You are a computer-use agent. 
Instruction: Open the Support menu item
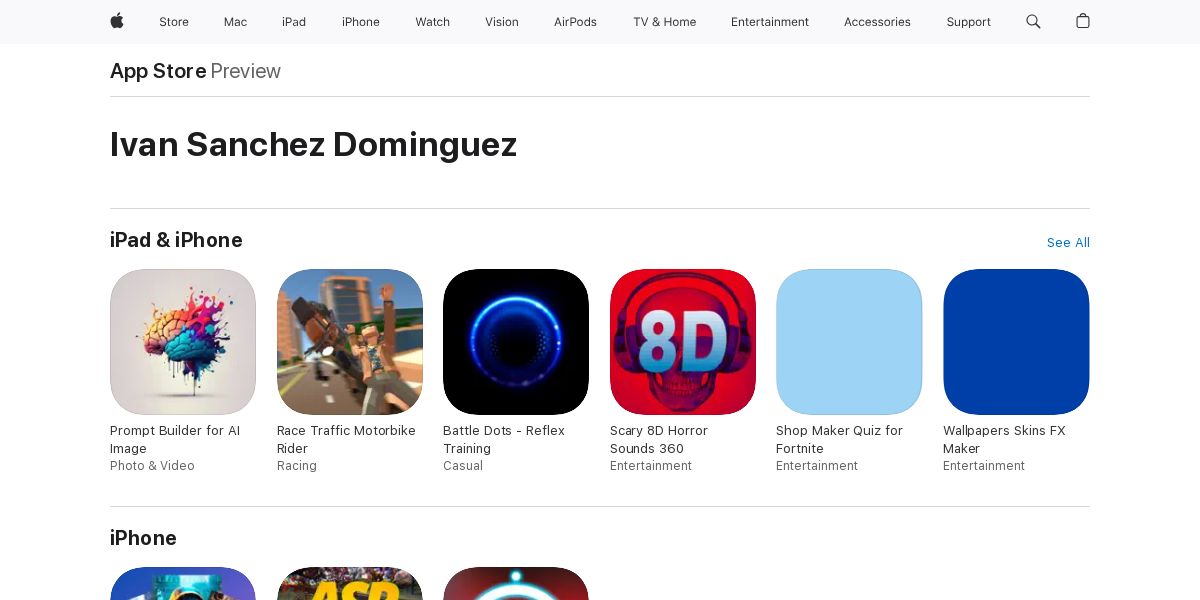point(968,22)
